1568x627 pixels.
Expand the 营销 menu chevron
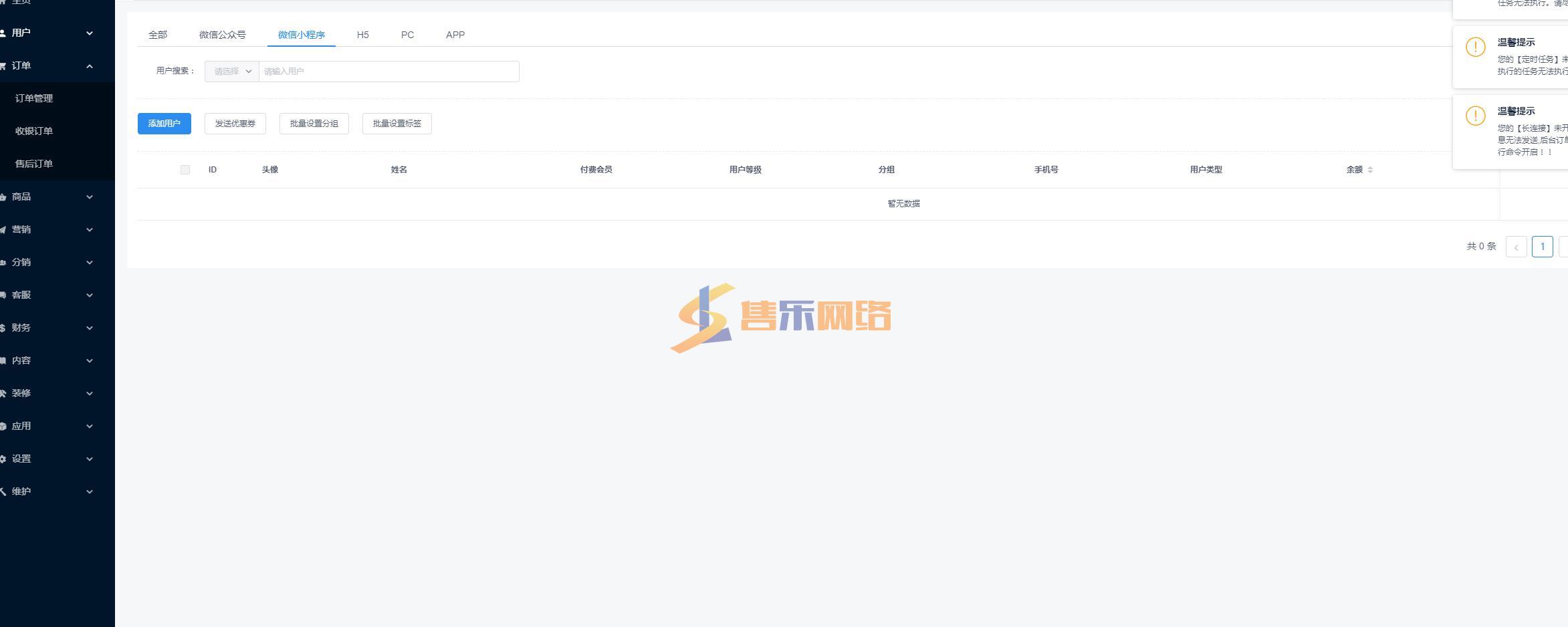pos(90,229)
